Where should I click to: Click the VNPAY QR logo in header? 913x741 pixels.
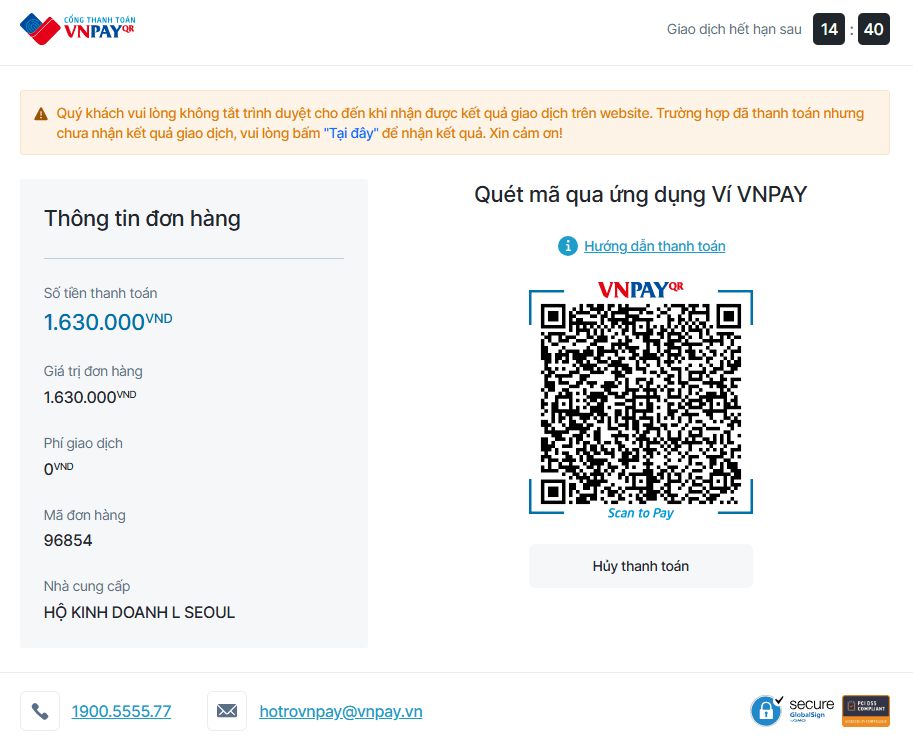77,29
